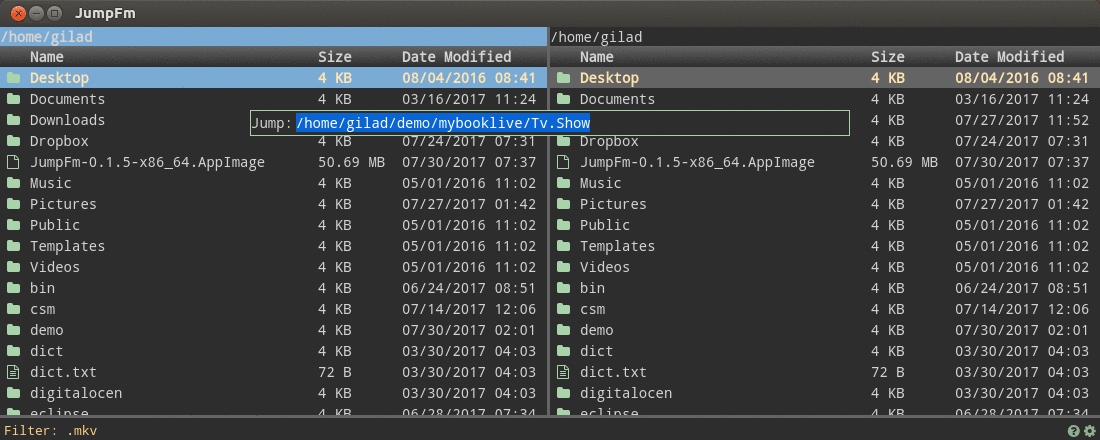Click 06/24/2017 08:51 date in left panel

pyautogui.click(x=469, y=288)
